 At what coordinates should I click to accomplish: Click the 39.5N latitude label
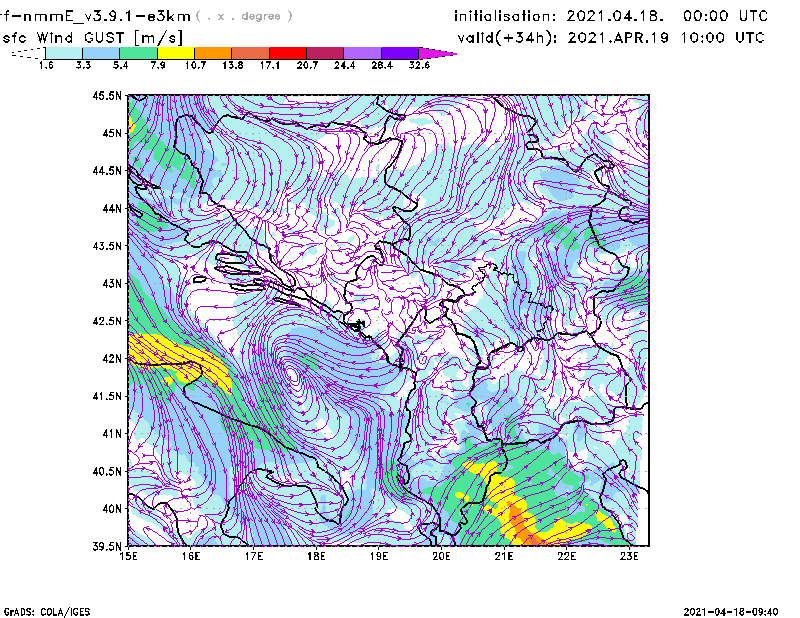tap(107, 546)
